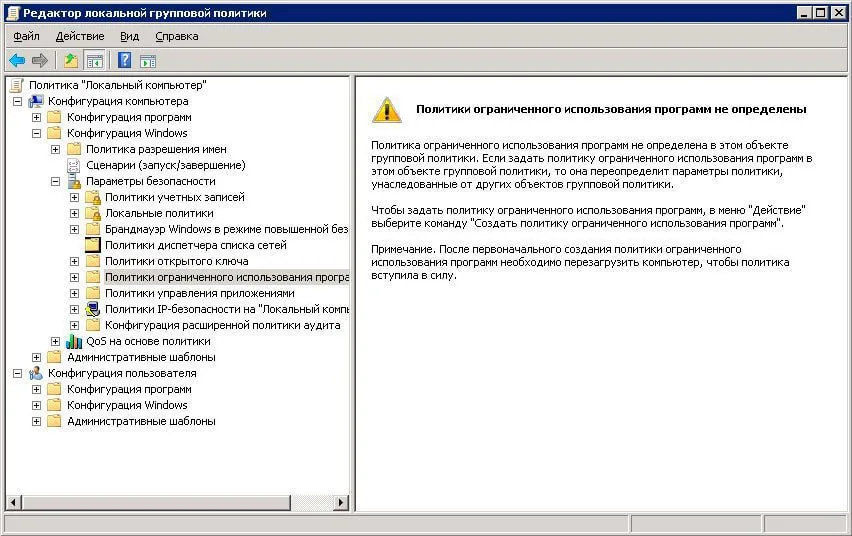This screenshot has height=536, width=852.
Task: Expand the Локальные политики node
Action: click(74, 213)
